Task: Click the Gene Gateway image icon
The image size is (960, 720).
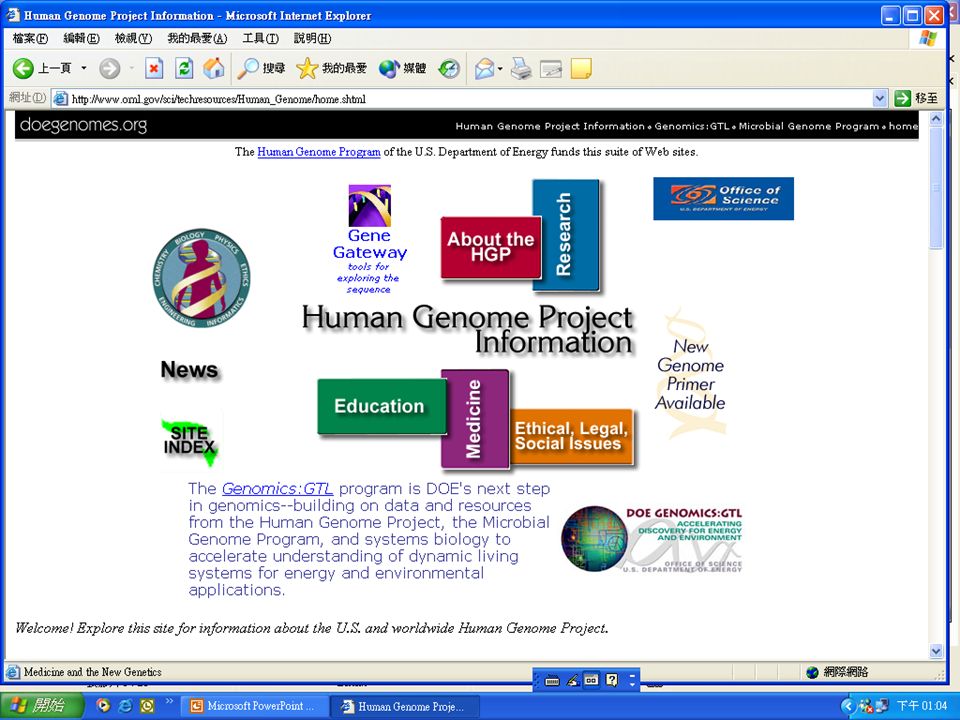Action: coord(369,205)
